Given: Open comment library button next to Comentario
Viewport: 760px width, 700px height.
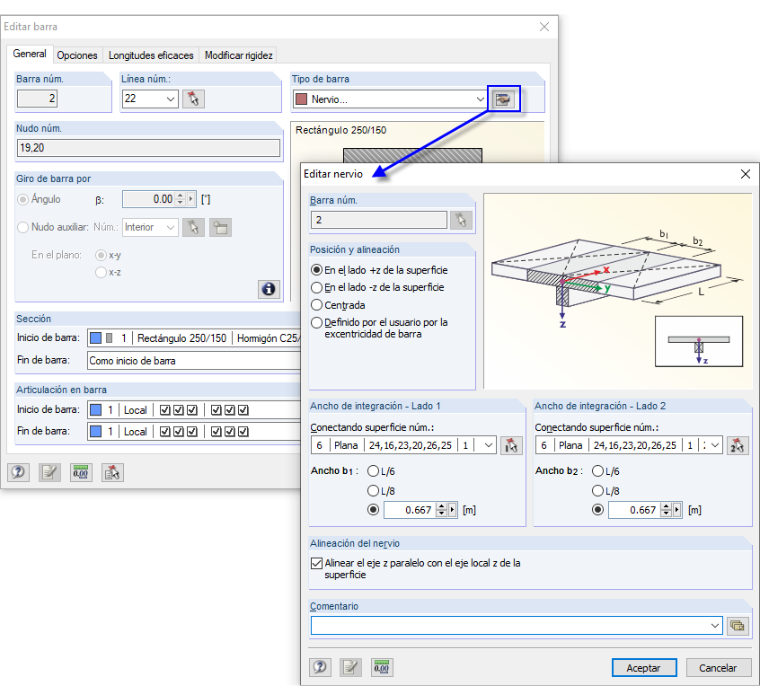Looking at the screenshot, I should click(737, 625).
